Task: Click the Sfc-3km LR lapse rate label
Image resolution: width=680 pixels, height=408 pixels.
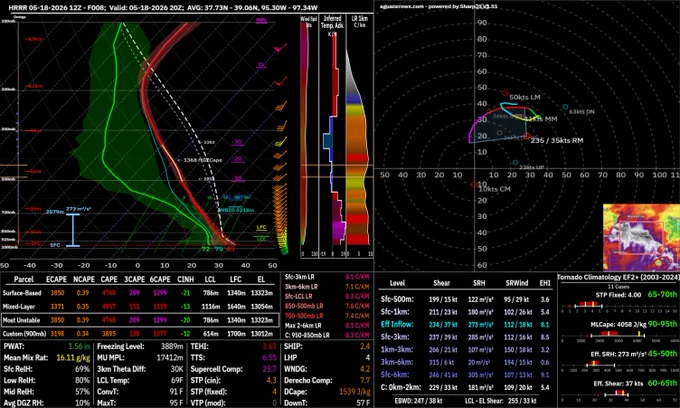Action: (x=302, y=277)
